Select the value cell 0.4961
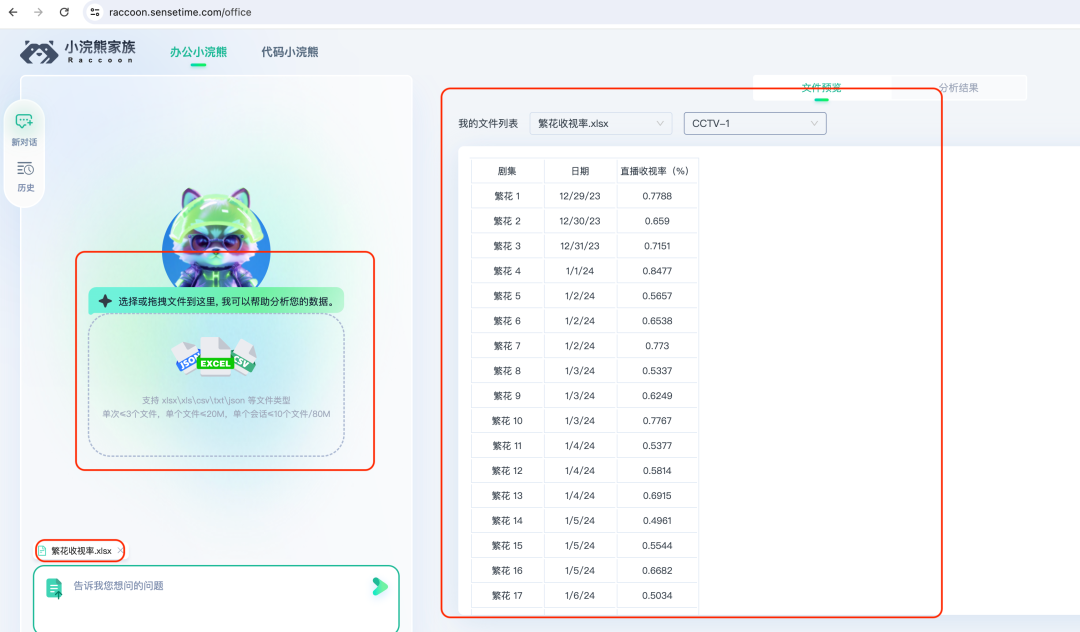The height and width of the screenshot is (632, 1080). pos(657,520)
